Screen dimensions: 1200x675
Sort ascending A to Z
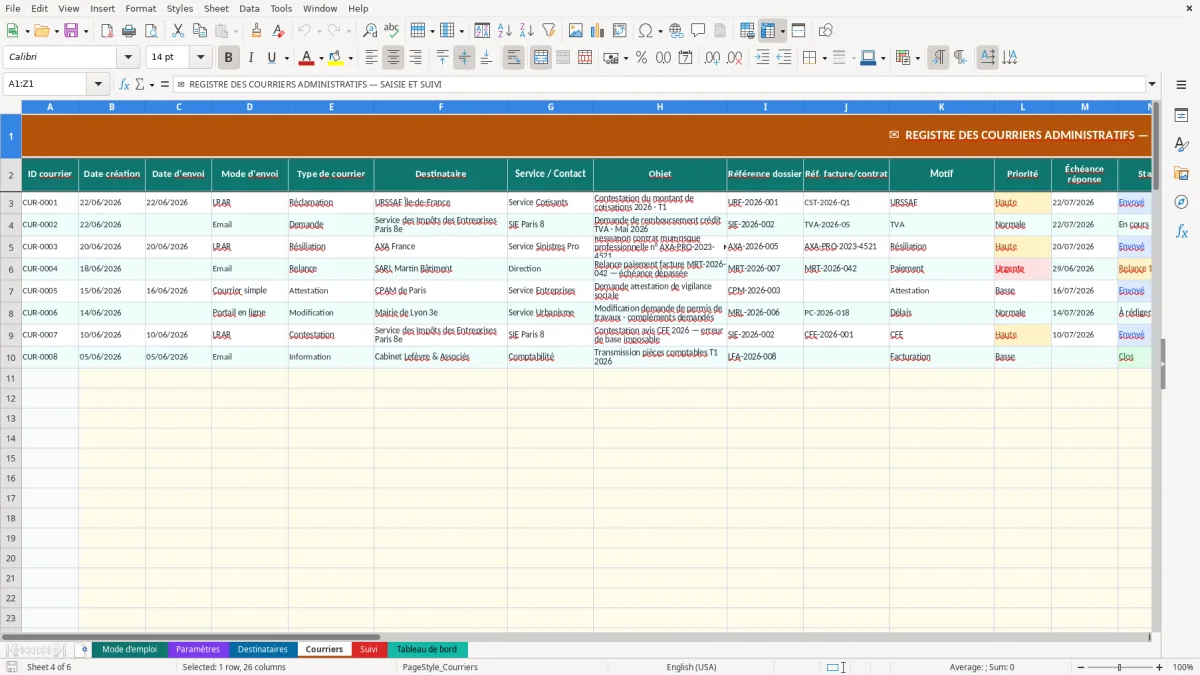click(505, 31)
